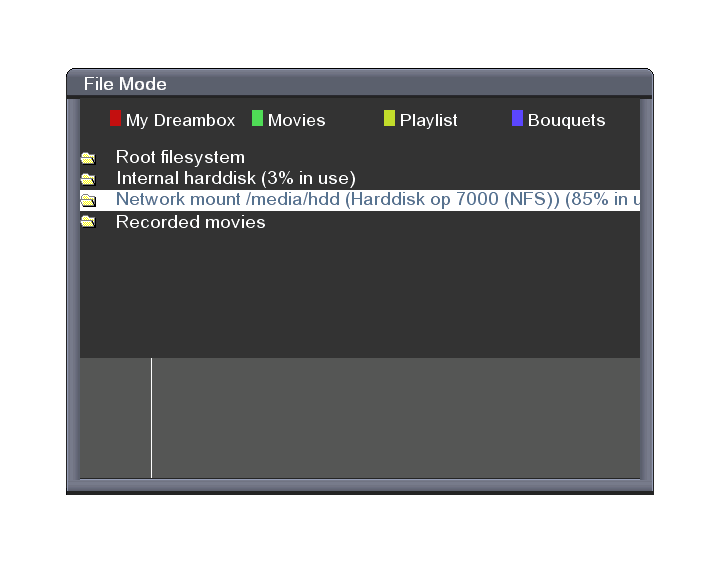Click the folder icon beside Recorded movies
720x576 pixels.
[88, 222]
